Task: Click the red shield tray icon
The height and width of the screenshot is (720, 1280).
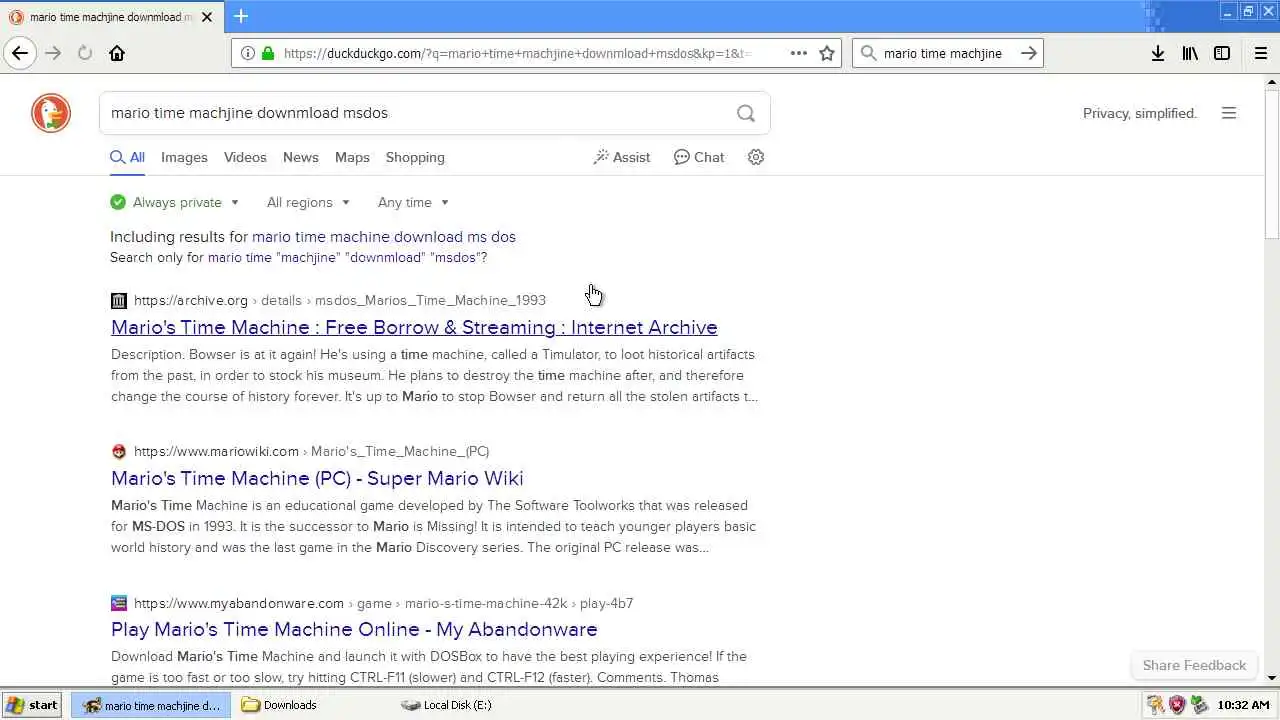Action: 1176,705
